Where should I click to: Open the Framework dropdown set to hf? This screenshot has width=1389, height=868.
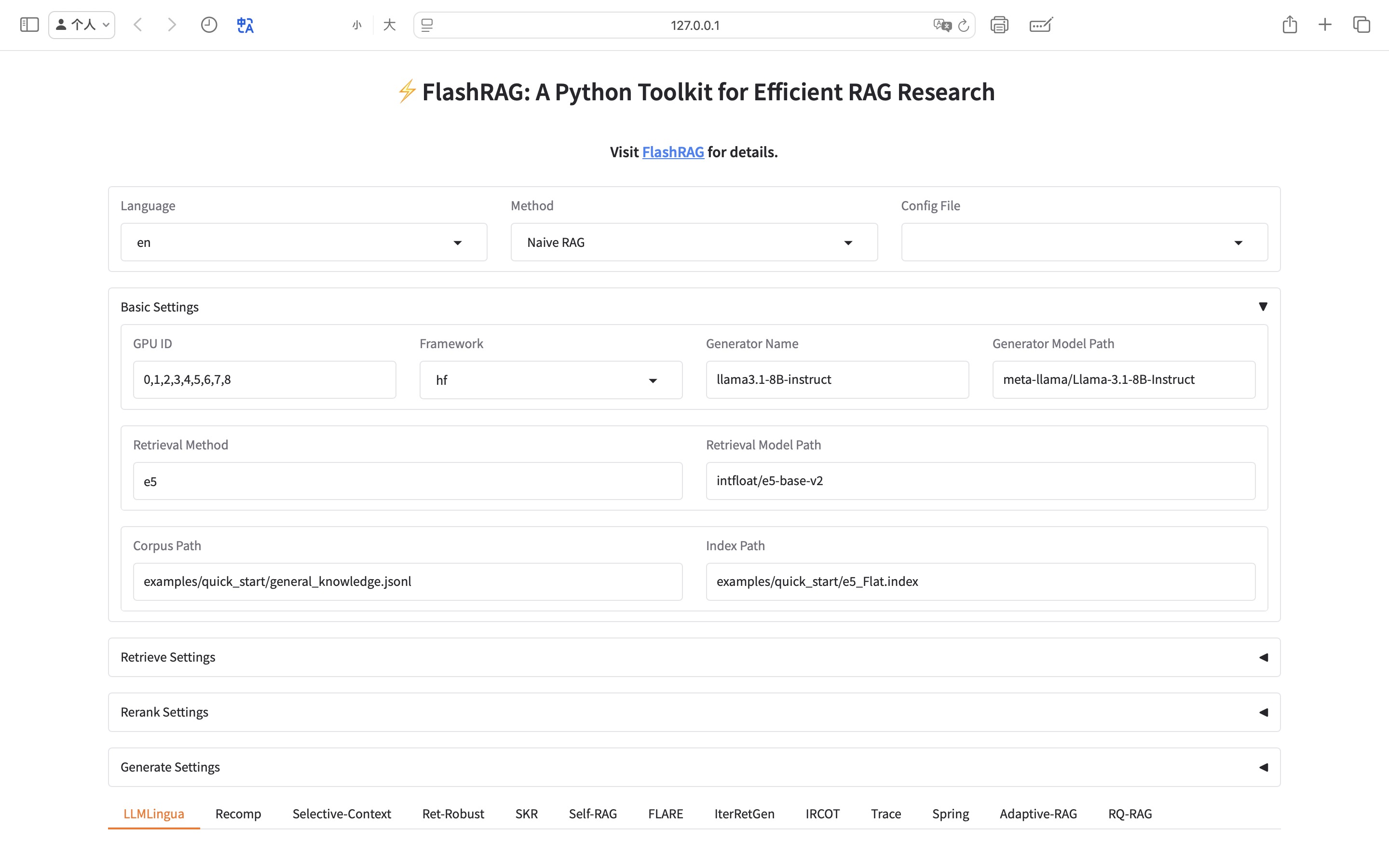click(x=550, y=380)
